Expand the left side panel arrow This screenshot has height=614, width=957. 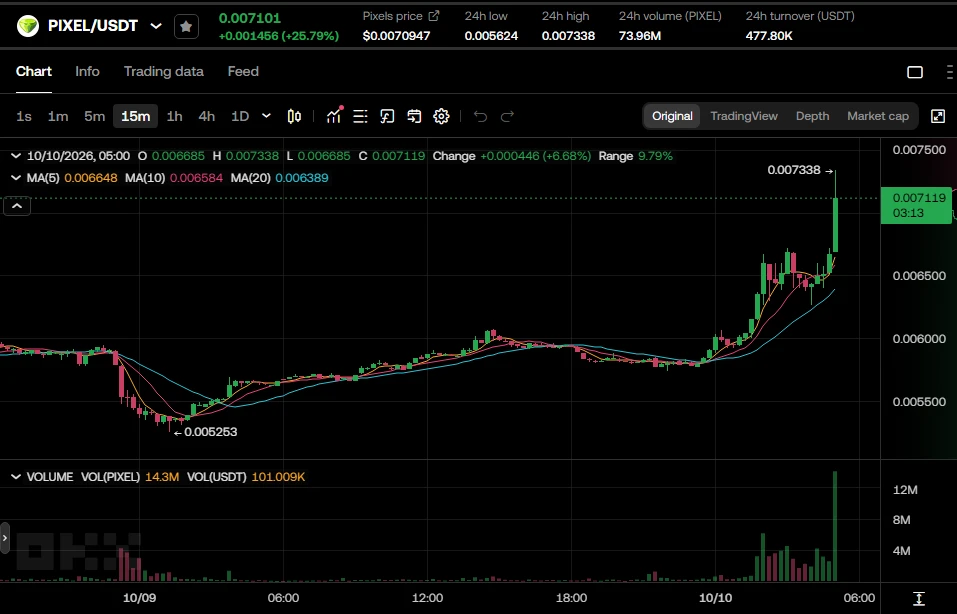pyautogui.click(x=5, y=538)
